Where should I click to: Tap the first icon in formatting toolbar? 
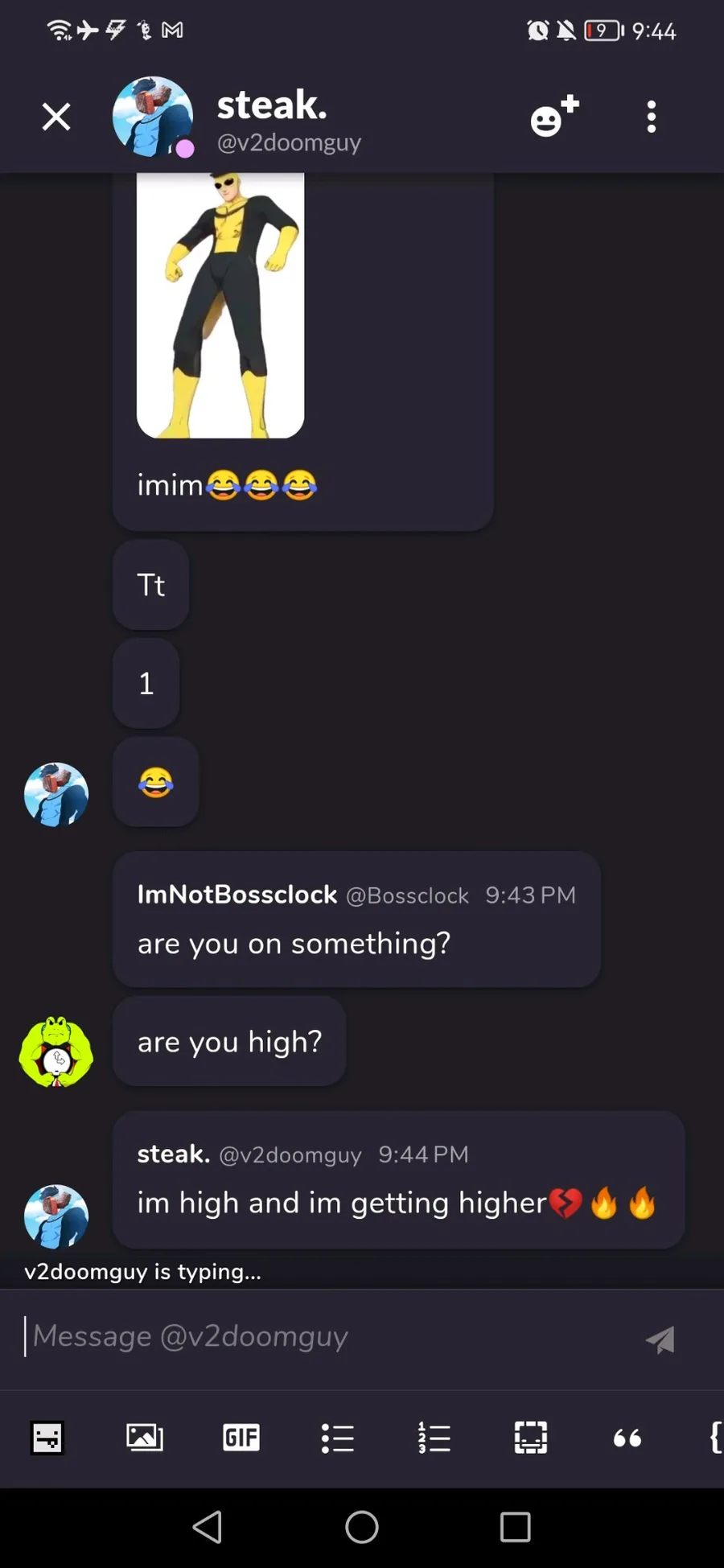[47, 1438]
